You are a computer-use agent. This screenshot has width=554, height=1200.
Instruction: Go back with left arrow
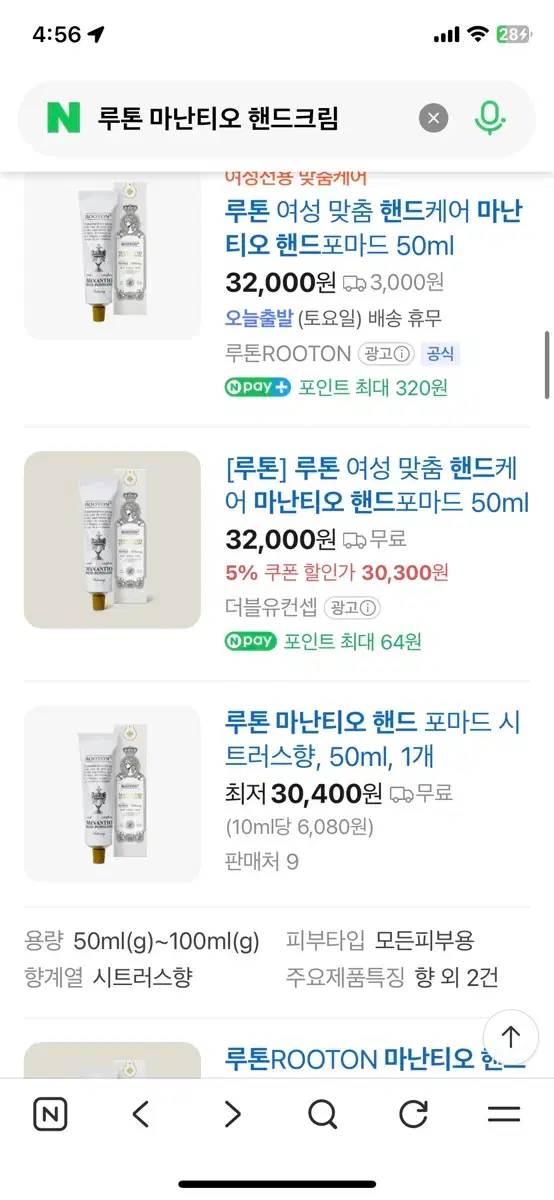click(141, 1114)
